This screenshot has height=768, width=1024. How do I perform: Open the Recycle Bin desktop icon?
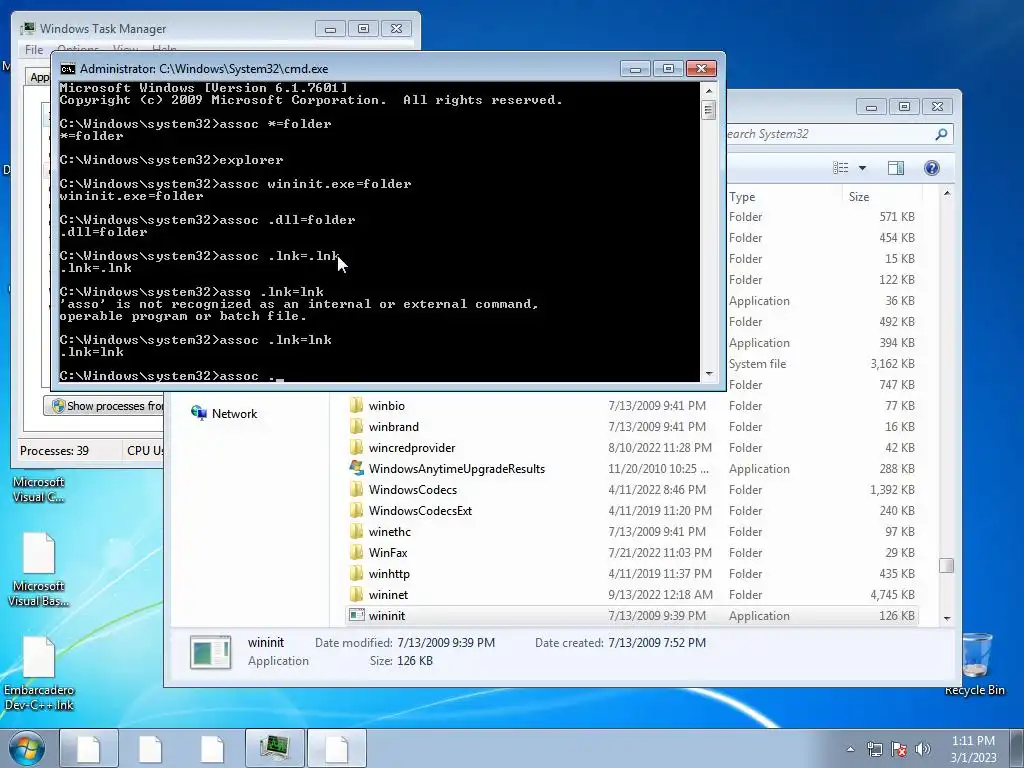[x=975, y=665]
